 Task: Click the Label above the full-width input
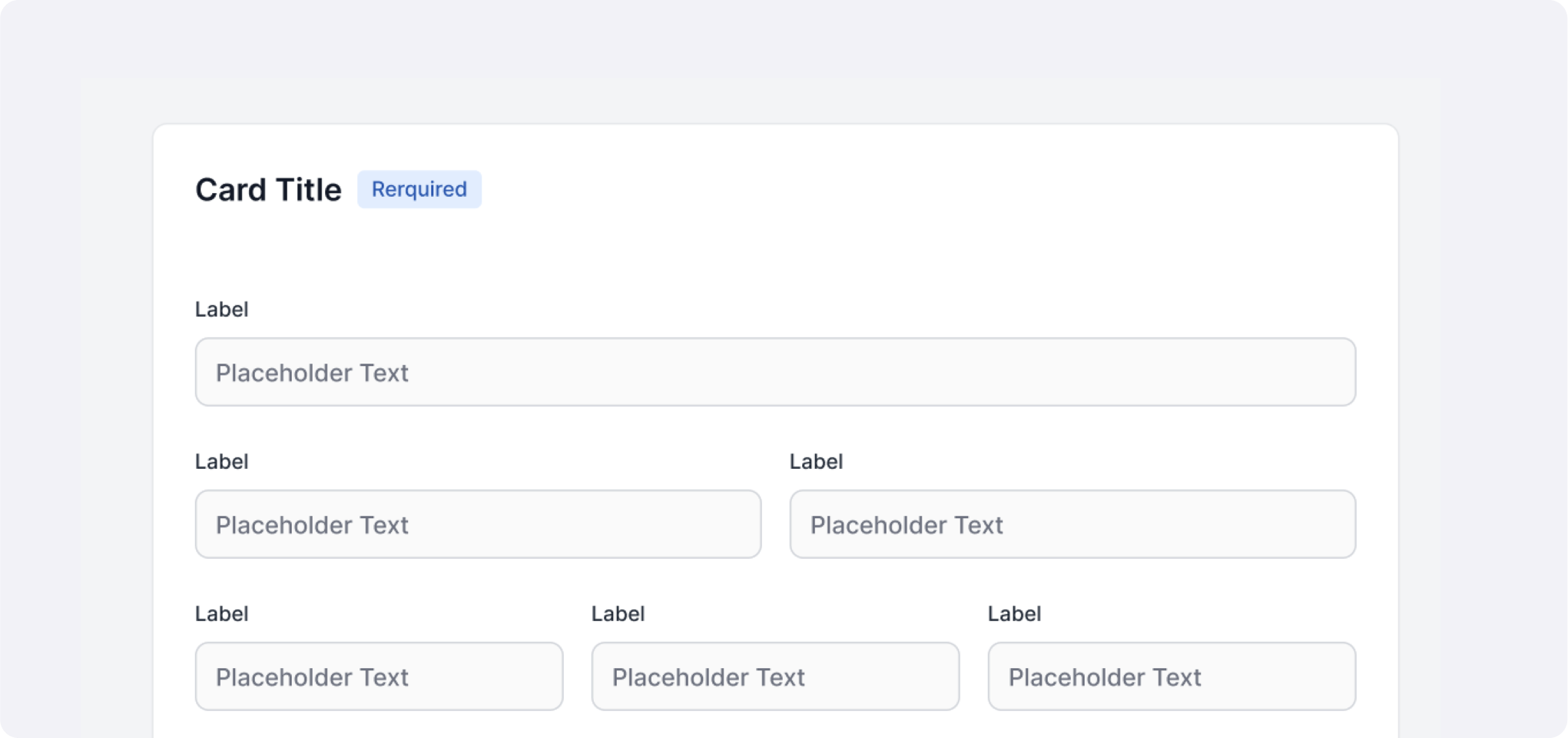221,309
